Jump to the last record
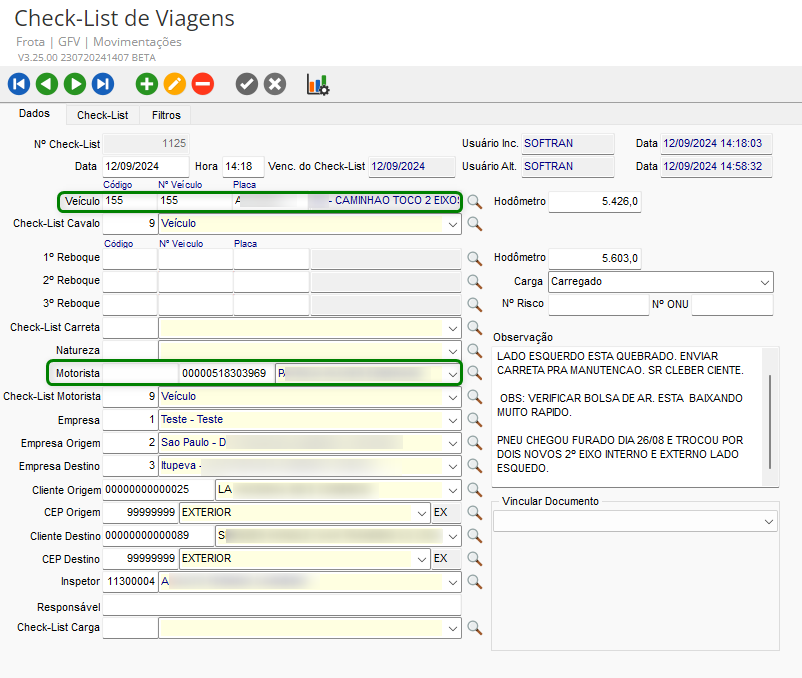802x678 pixels. point(103,85)
